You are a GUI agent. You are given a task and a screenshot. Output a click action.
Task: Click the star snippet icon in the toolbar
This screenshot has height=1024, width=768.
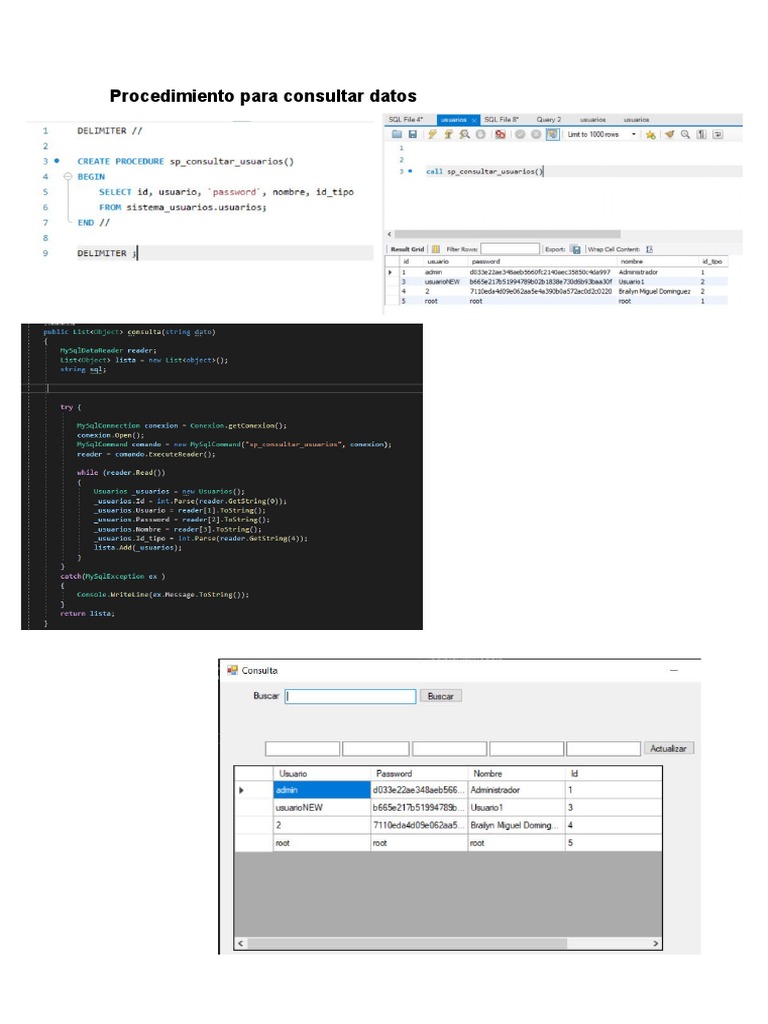(x=651, y=134)
